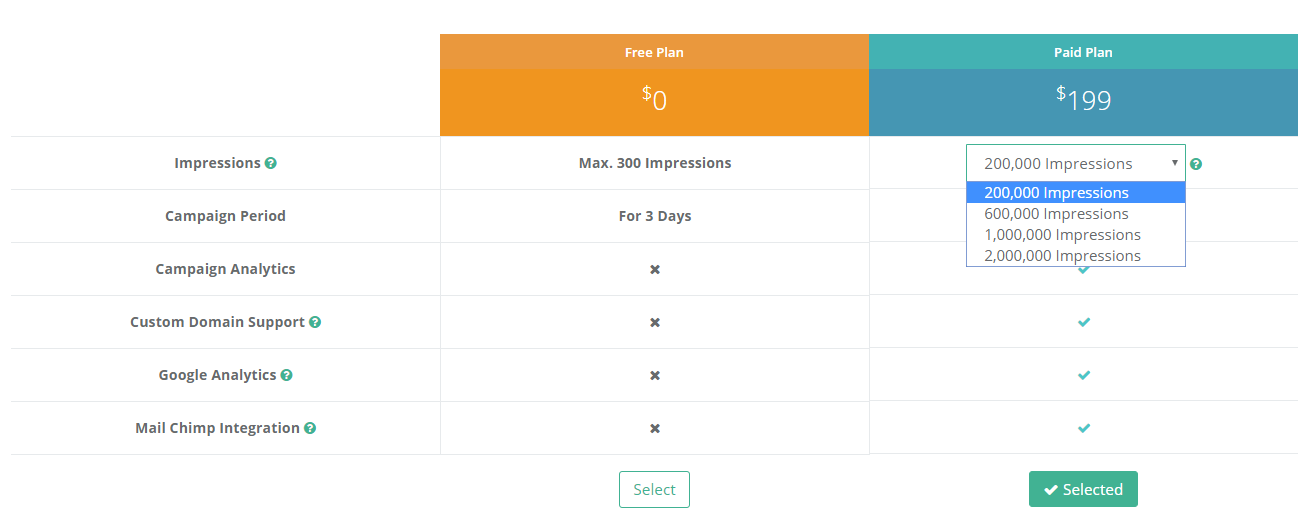Select the Free Plan button

(x=654, y=489)
